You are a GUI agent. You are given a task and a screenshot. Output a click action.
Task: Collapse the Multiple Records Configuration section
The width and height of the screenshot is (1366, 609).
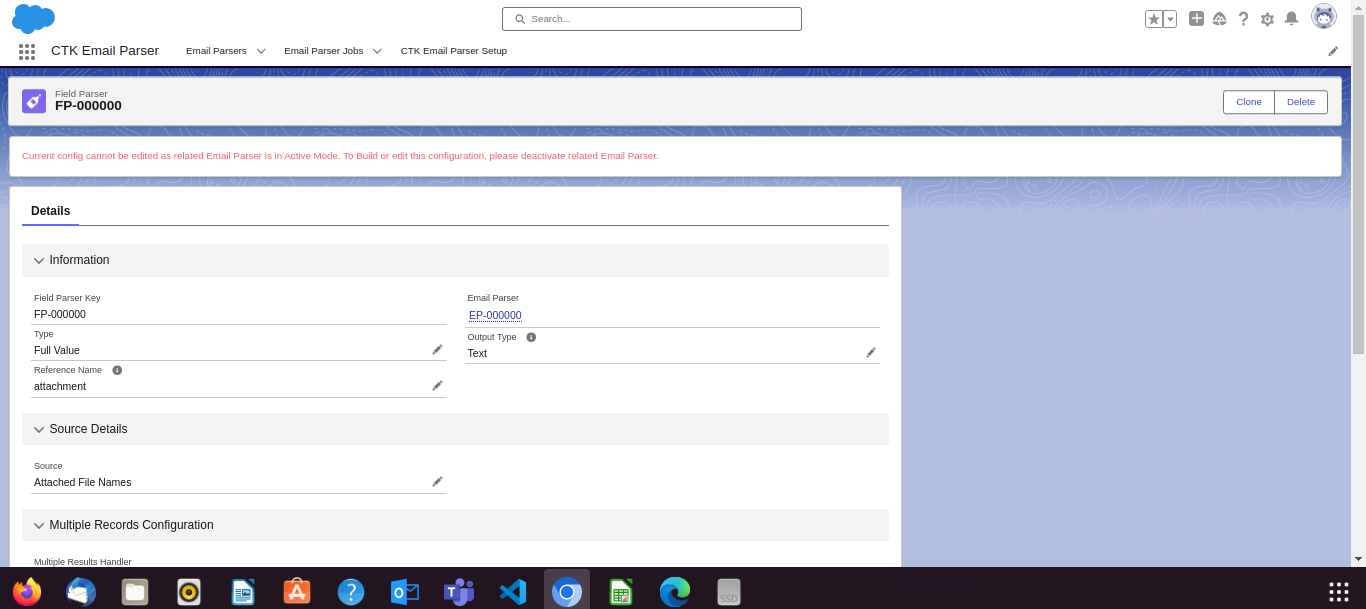(x=455, y=525)
